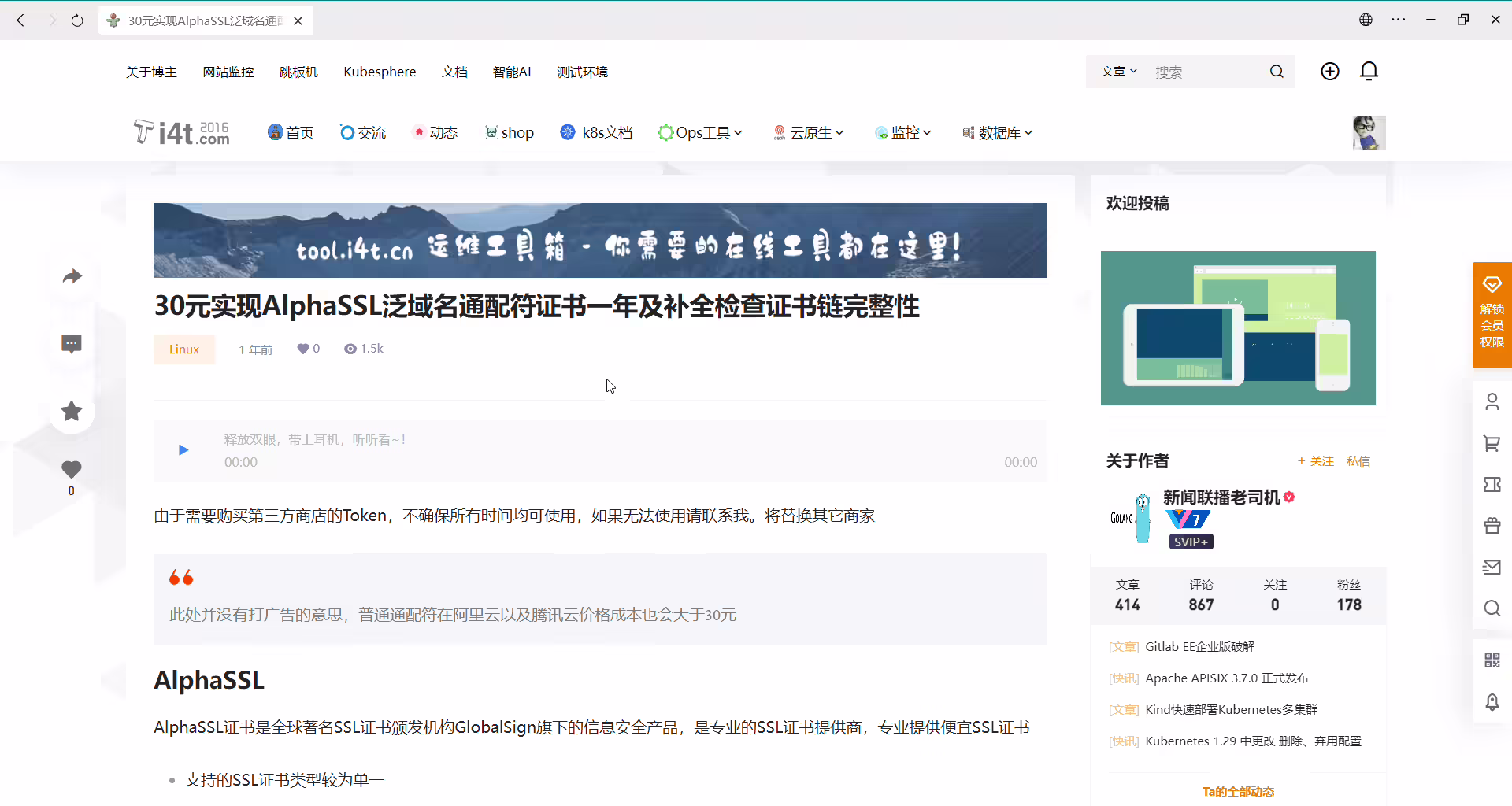Close the 30元实现AlphaSSL browser tab
This screenshot has width=1512, height=806.
coord(298,21)
